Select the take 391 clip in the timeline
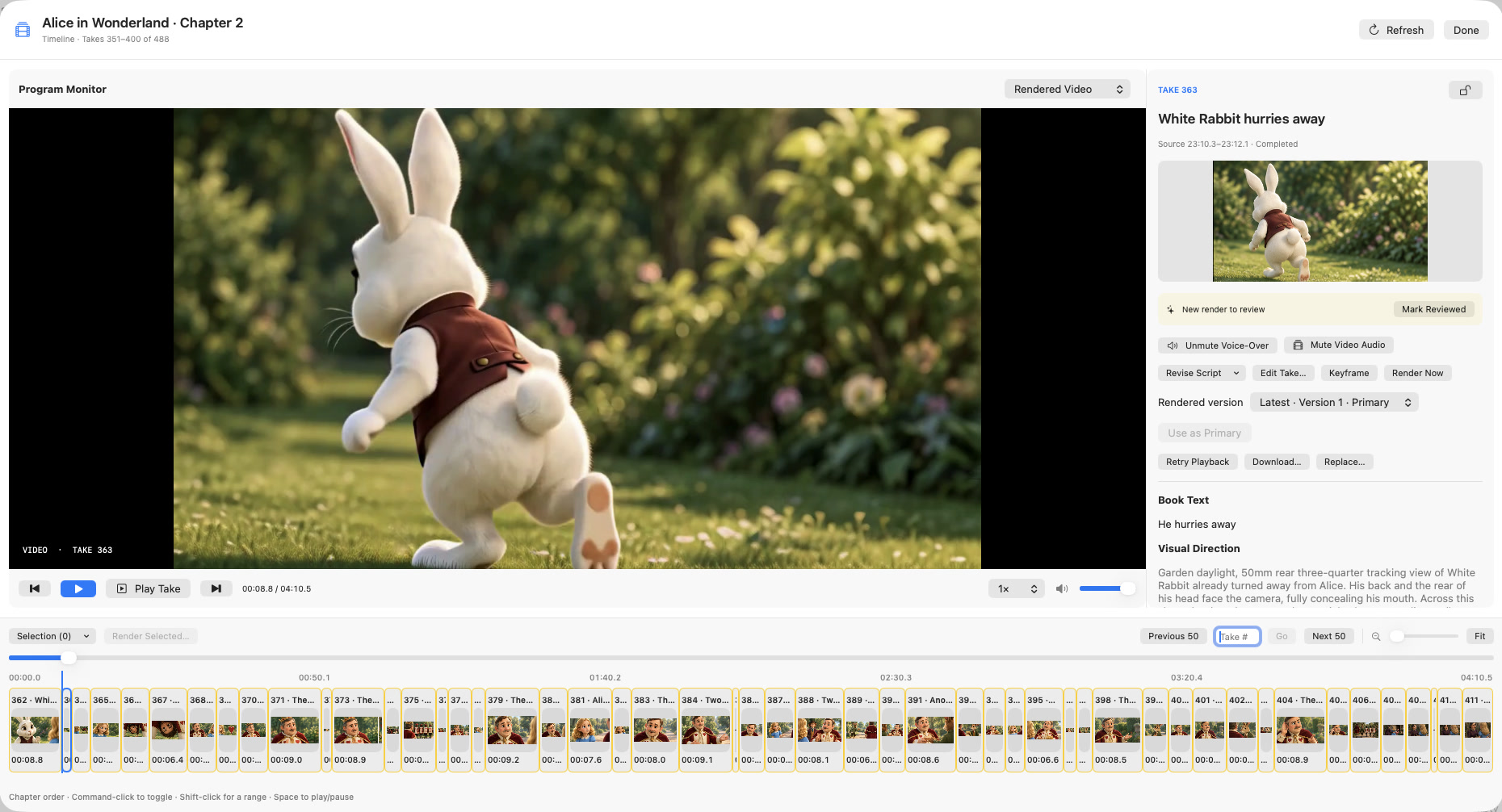 [930, 730]
